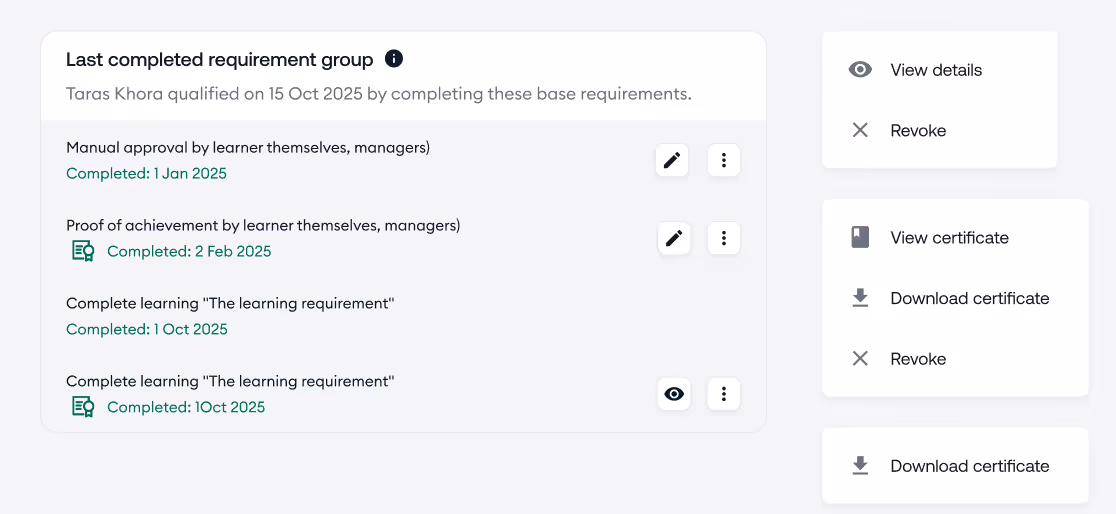The width and height of the screenshot is (1116, 514).
Task: Select View details menu item
Action: (936, 70)
